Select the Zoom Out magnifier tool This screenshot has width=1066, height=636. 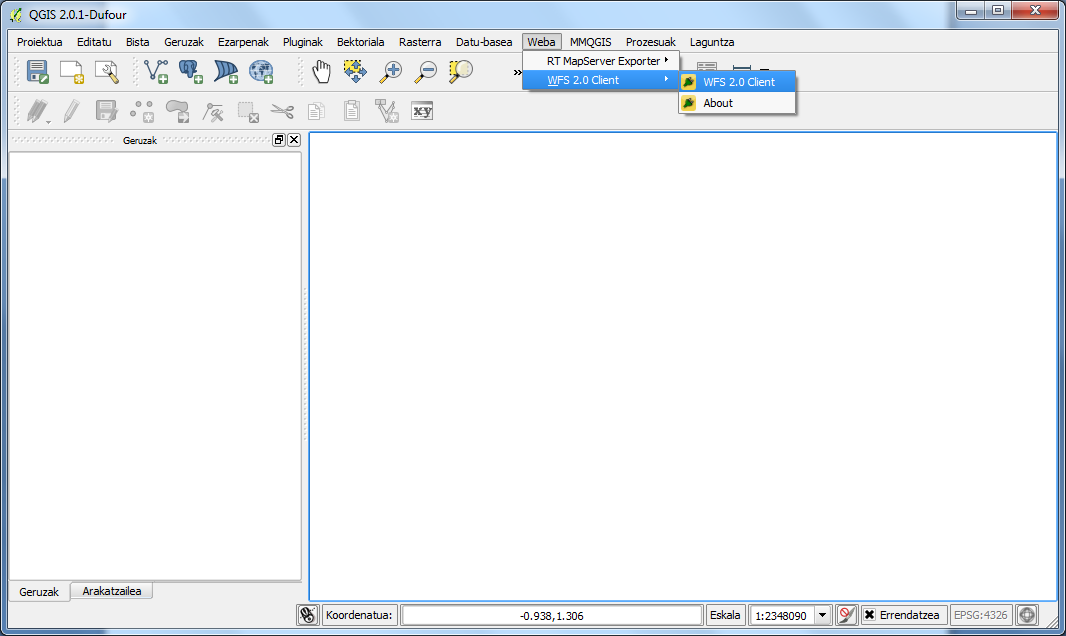tap(427, 71)
